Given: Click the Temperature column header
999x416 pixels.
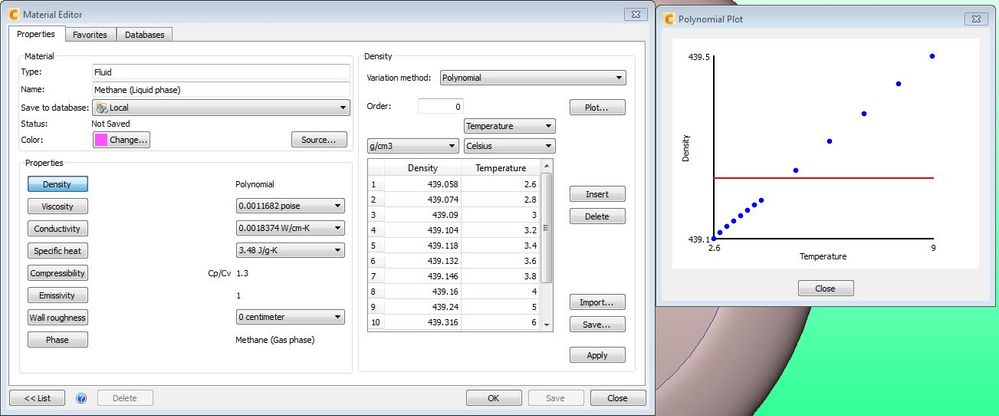Looking at the screenshot, I should (x=501, y=168).
